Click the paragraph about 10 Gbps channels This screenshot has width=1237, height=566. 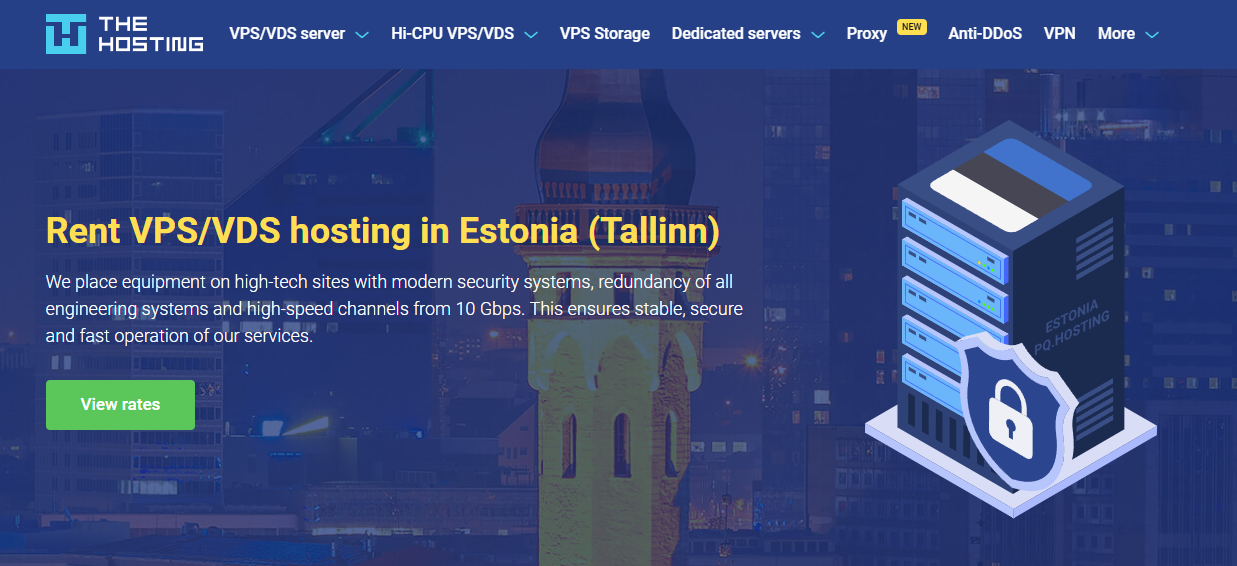click(x=394, y=309)
